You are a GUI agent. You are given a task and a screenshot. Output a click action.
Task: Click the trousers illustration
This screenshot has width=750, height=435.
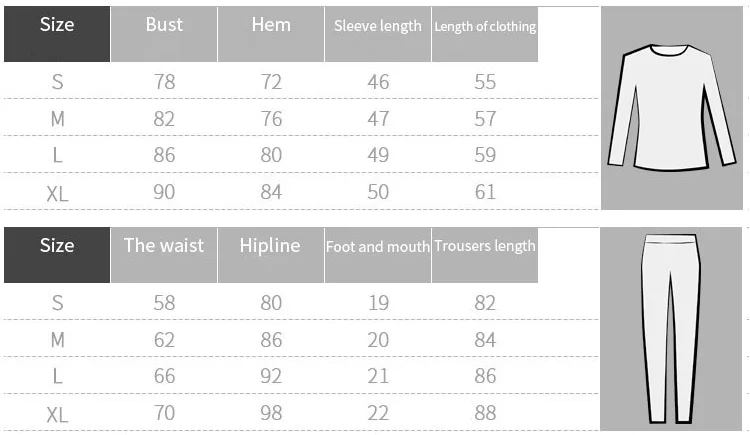(671, 329)
